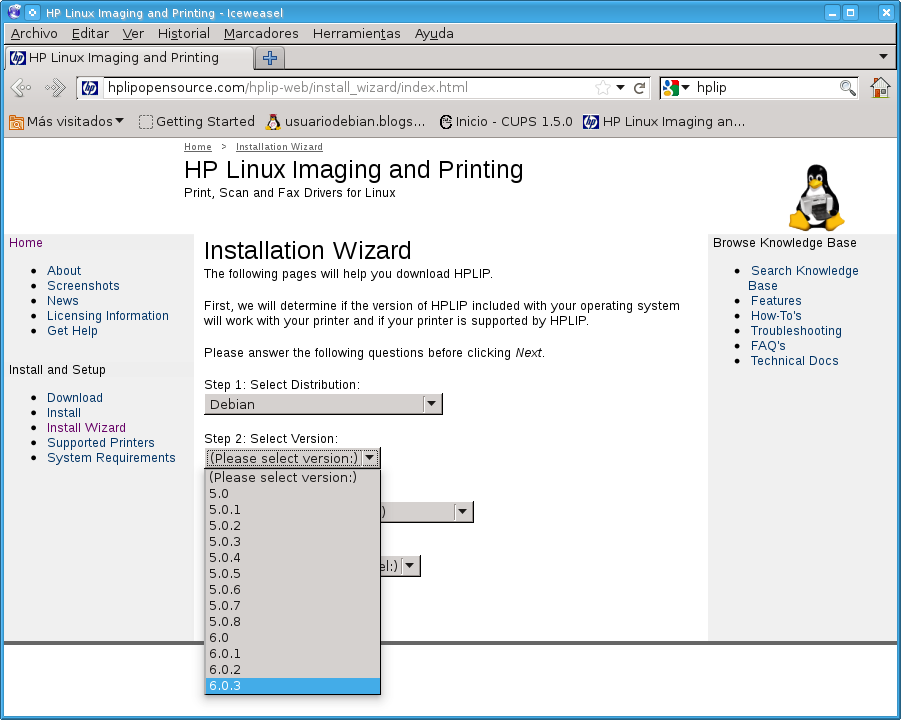Viewport: 901px width, 720px height.
Task: Open the list all tabs arrow
Action: coord(883,56)
